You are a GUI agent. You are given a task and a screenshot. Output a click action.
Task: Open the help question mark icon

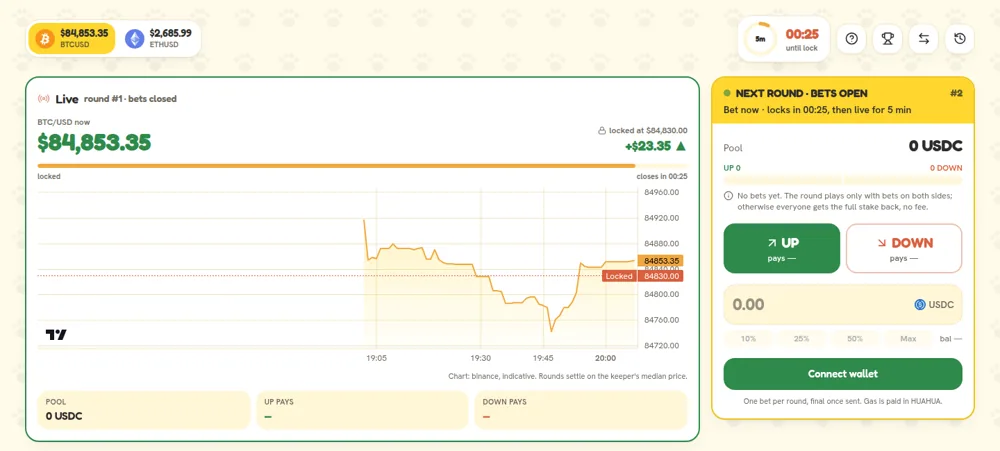point(851,39)
